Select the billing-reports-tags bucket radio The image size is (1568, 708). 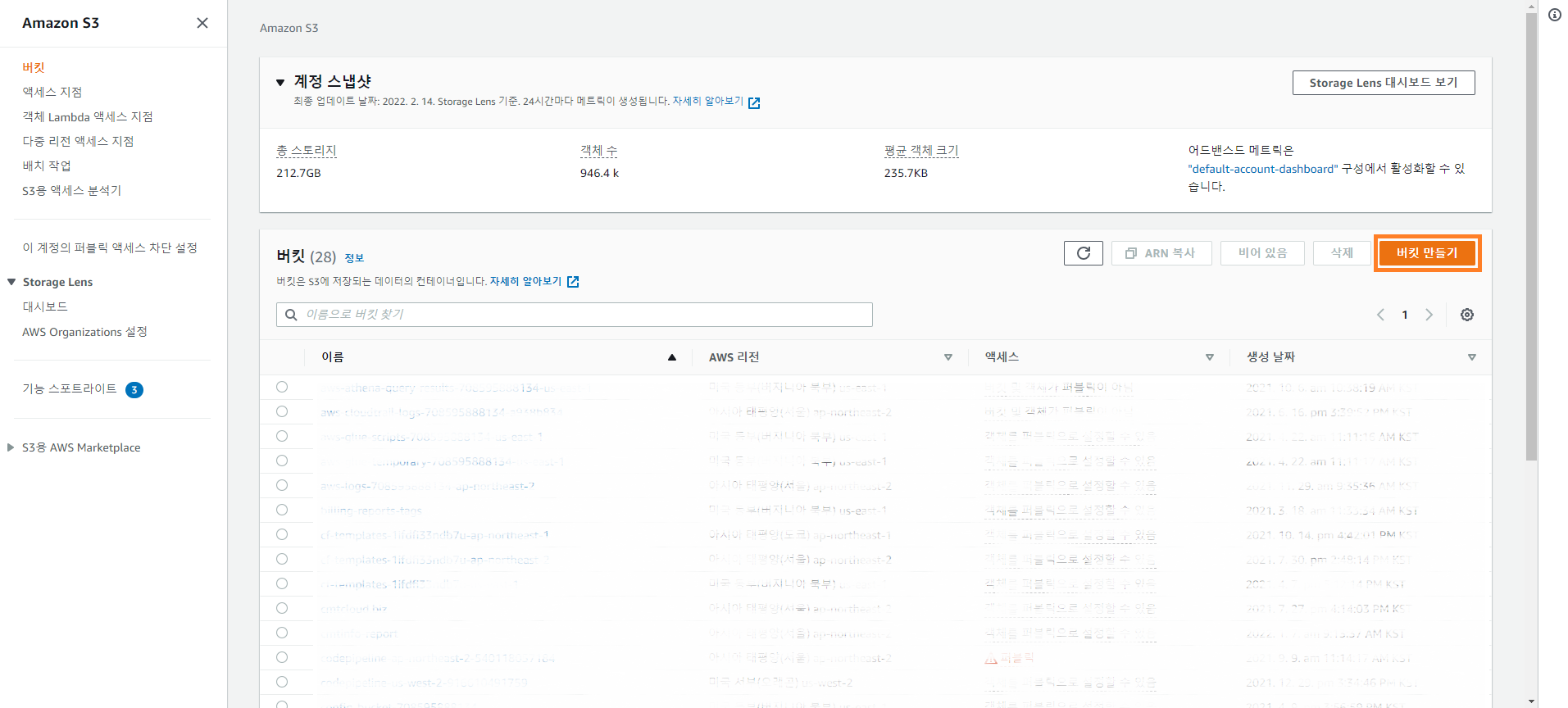coord(282,510)
